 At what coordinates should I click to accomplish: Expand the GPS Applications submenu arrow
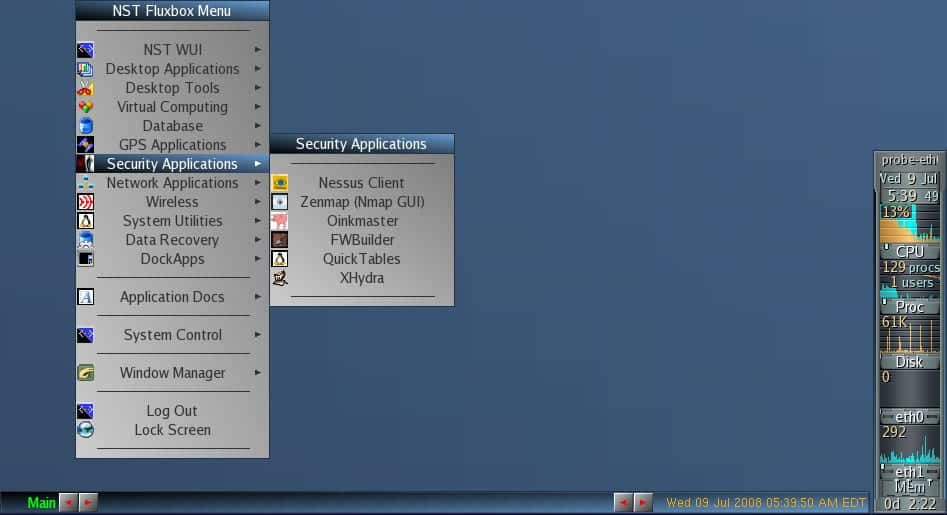[258, 145]
